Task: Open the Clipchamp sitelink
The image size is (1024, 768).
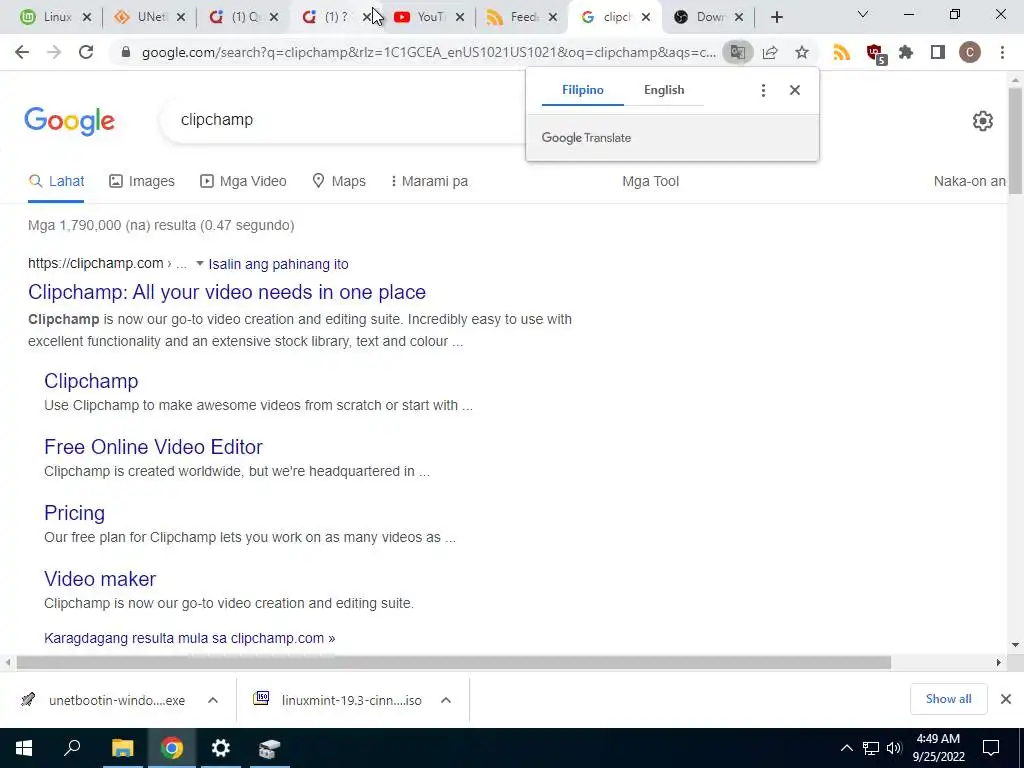Action: [91, 381]
